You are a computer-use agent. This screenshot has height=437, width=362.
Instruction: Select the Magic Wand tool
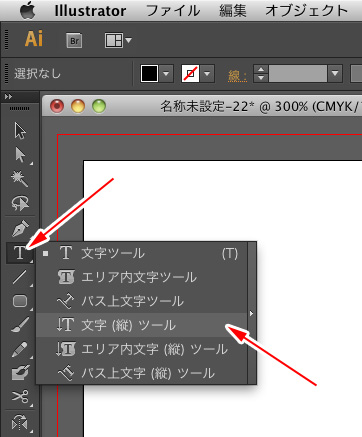click(x=20, y=179)
